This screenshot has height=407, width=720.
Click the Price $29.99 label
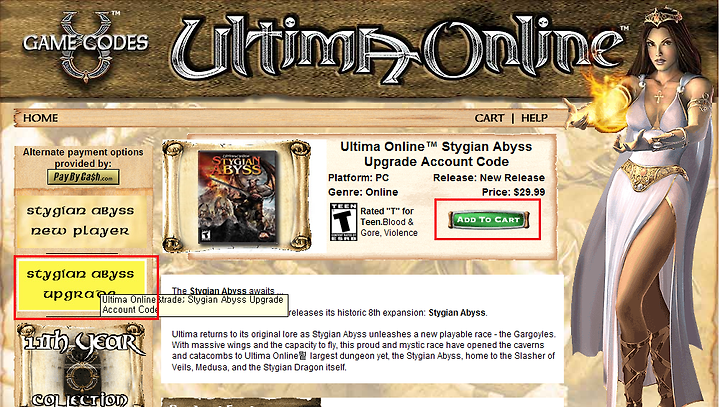[513, 192]
